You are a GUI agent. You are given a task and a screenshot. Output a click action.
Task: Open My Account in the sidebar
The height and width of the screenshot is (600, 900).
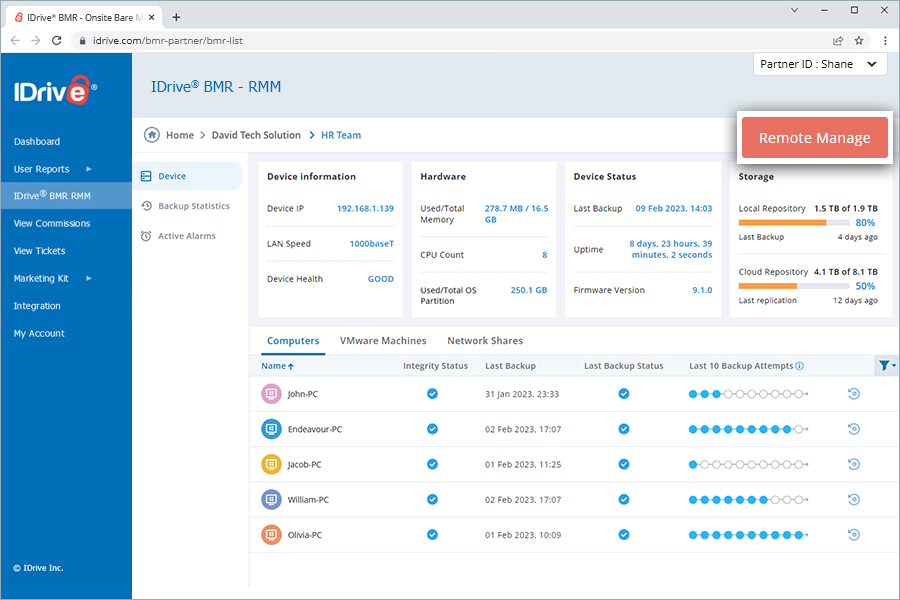[39, 334]
